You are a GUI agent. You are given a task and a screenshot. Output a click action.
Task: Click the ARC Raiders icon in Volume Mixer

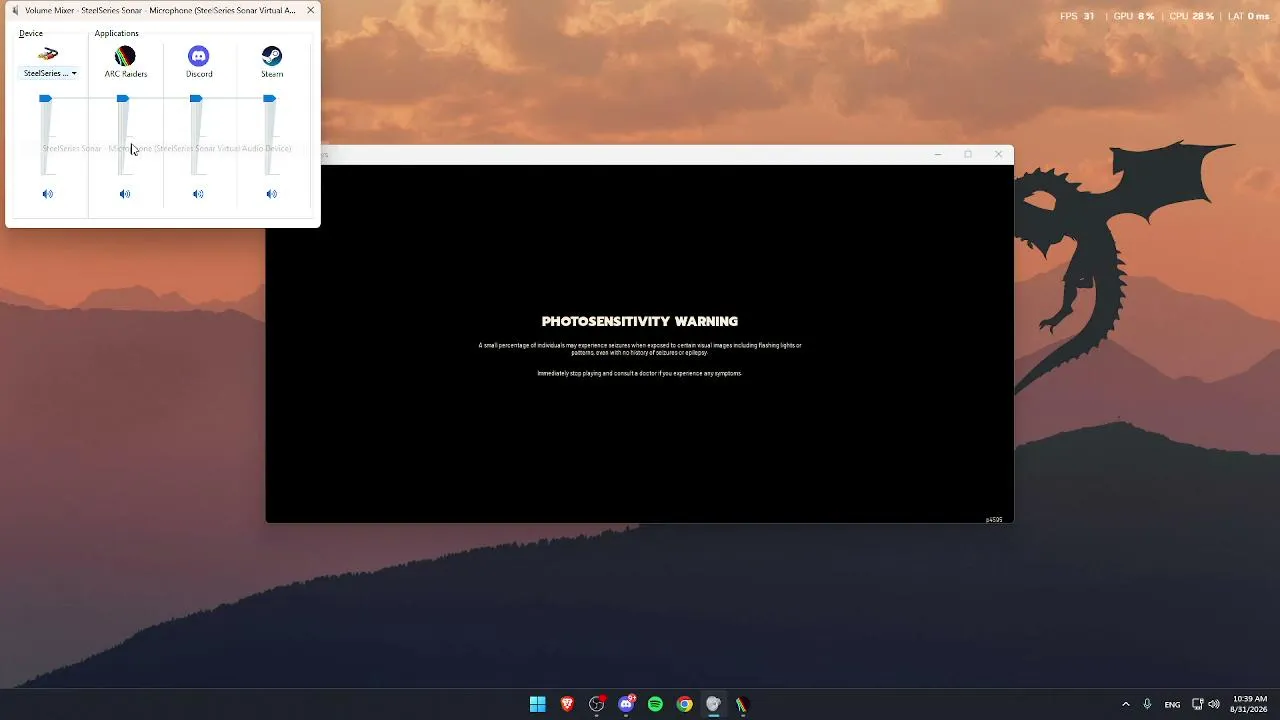tap(125, 56)
